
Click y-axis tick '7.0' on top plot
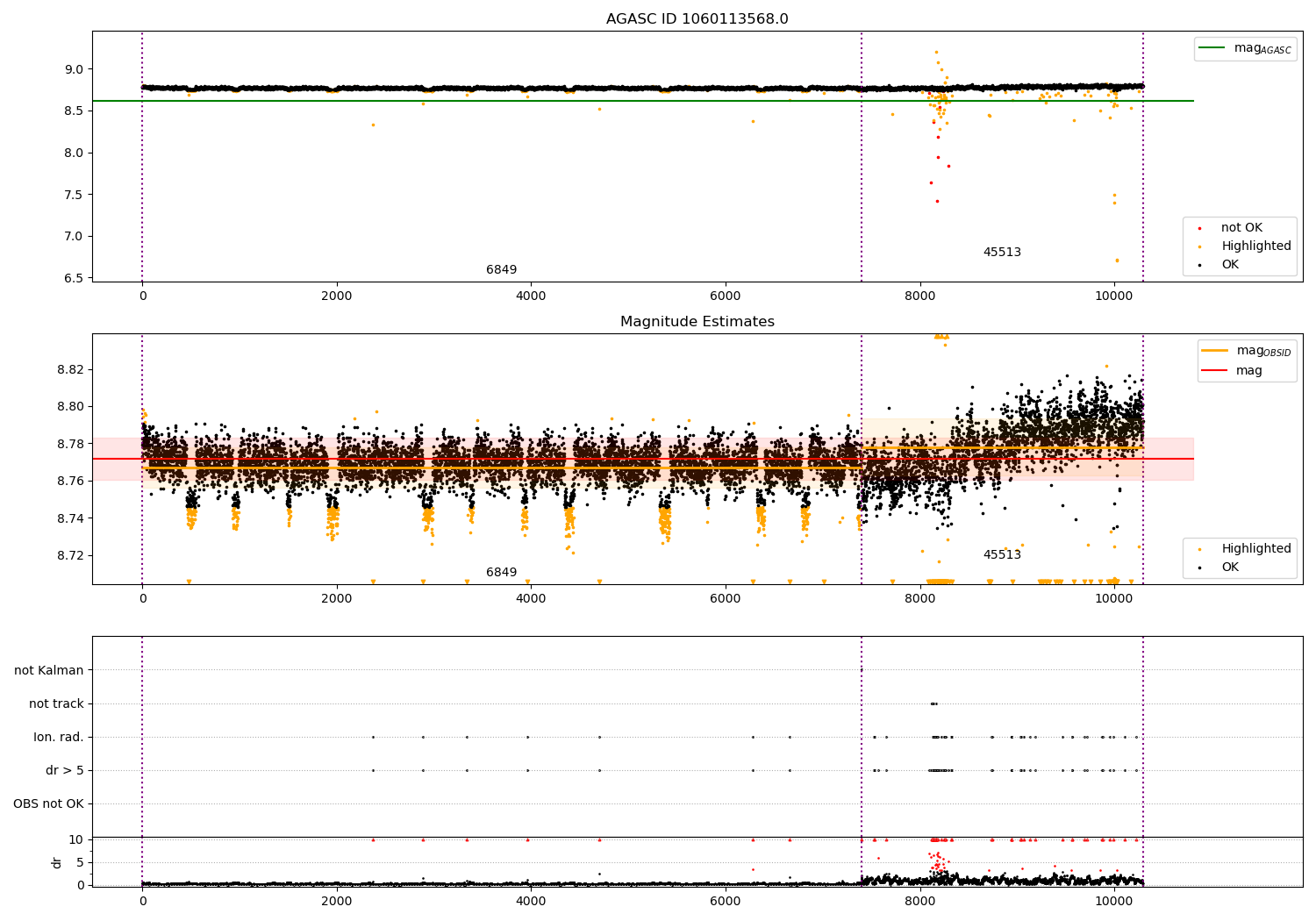(74, 236)
